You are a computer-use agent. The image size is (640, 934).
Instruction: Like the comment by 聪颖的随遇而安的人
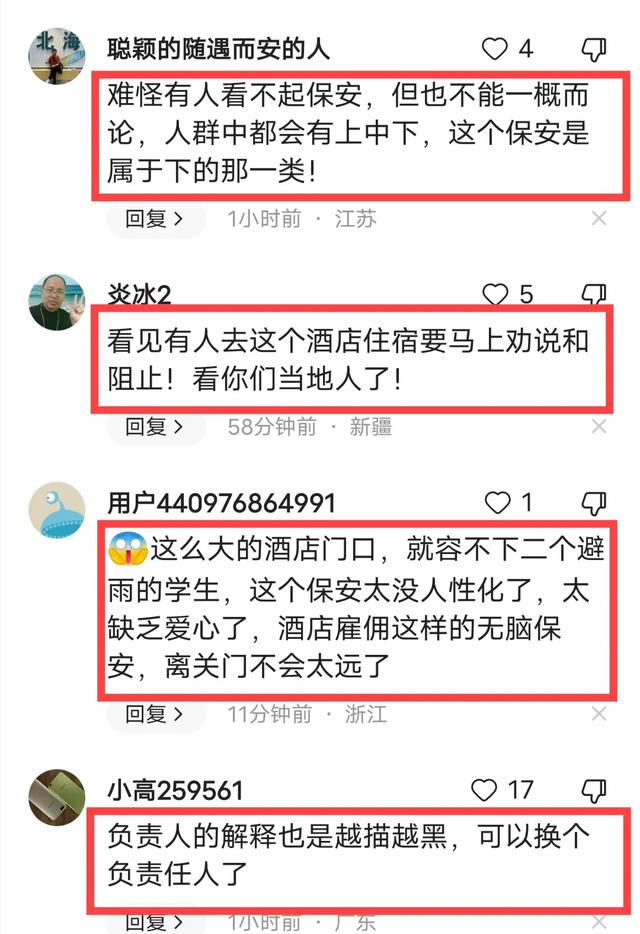pyautogui.click(x=495, y=49)
